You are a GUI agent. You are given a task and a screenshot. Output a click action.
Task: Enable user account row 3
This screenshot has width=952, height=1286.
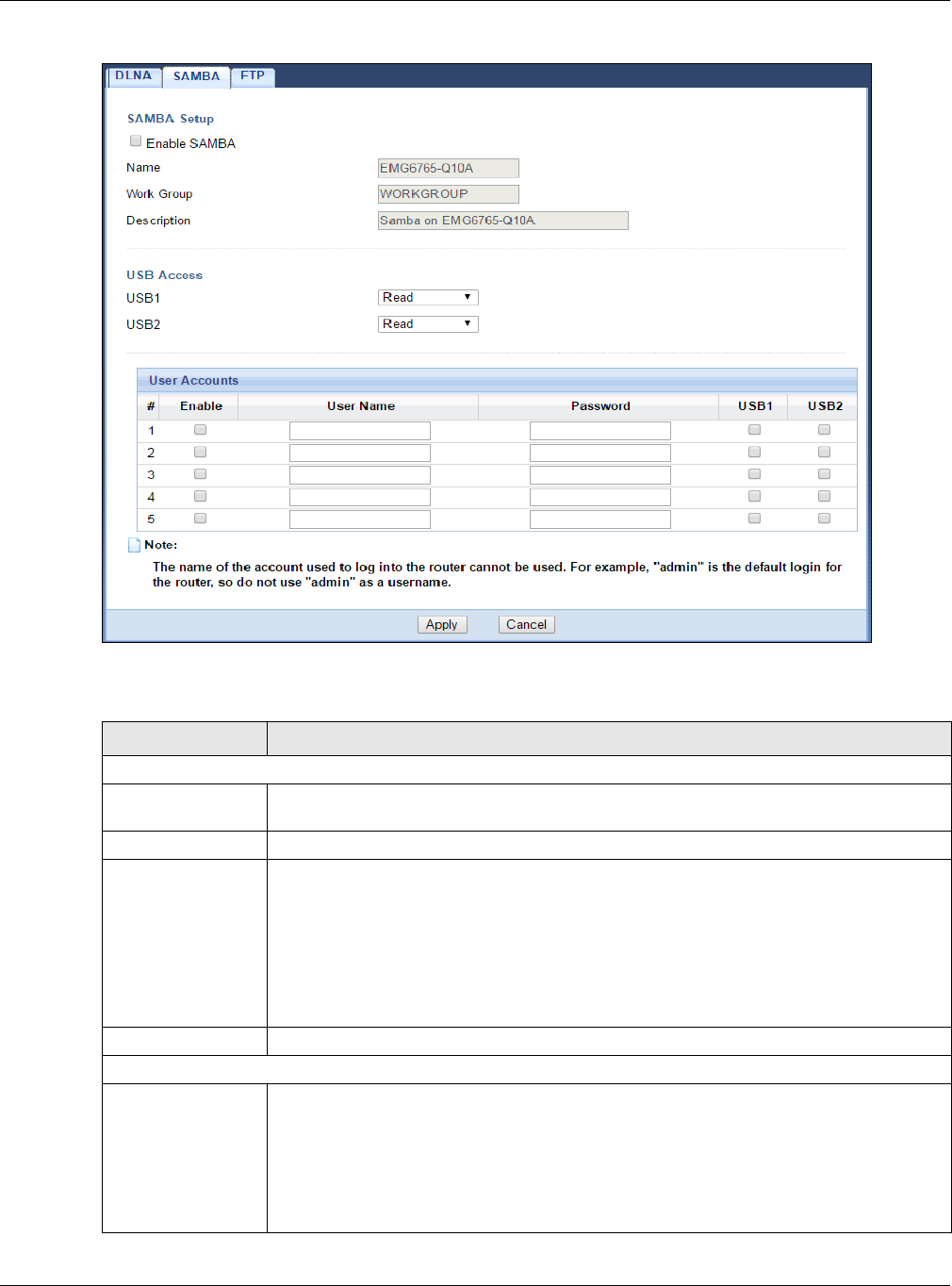click(200, 474)
